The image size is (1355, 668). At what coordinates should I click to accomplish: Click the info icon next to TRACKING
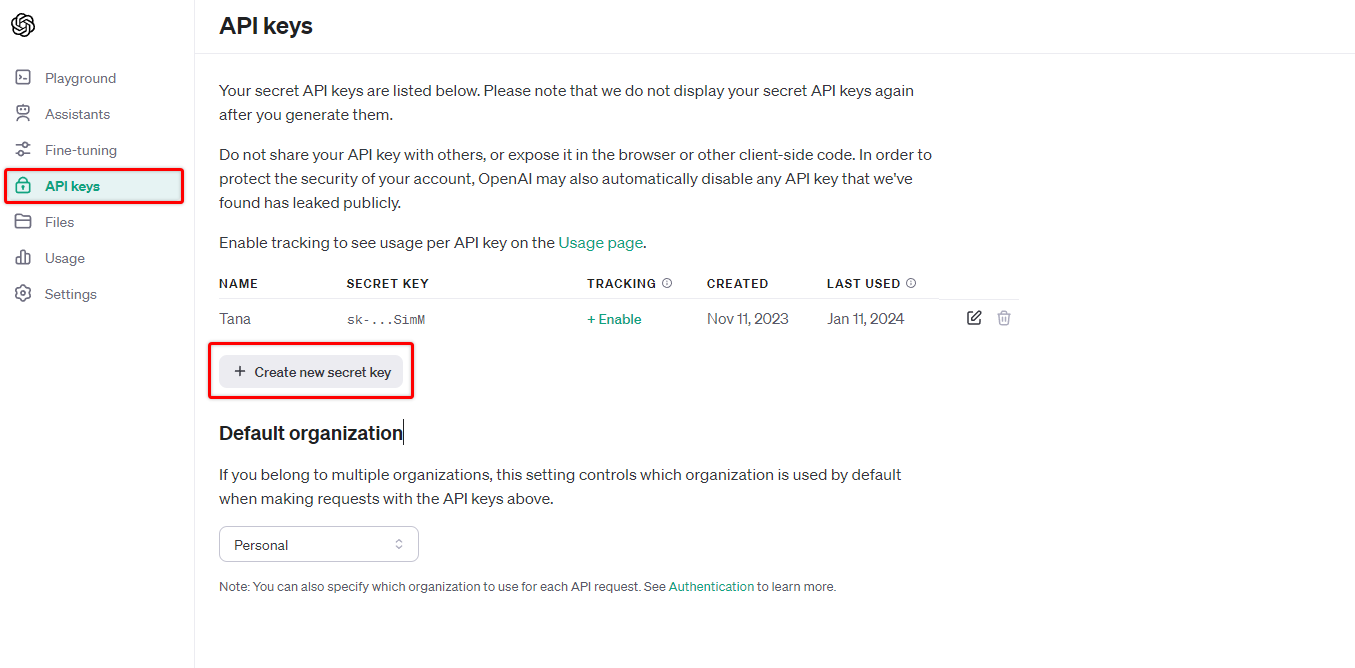pyautogui.click(x=667, y=283)
